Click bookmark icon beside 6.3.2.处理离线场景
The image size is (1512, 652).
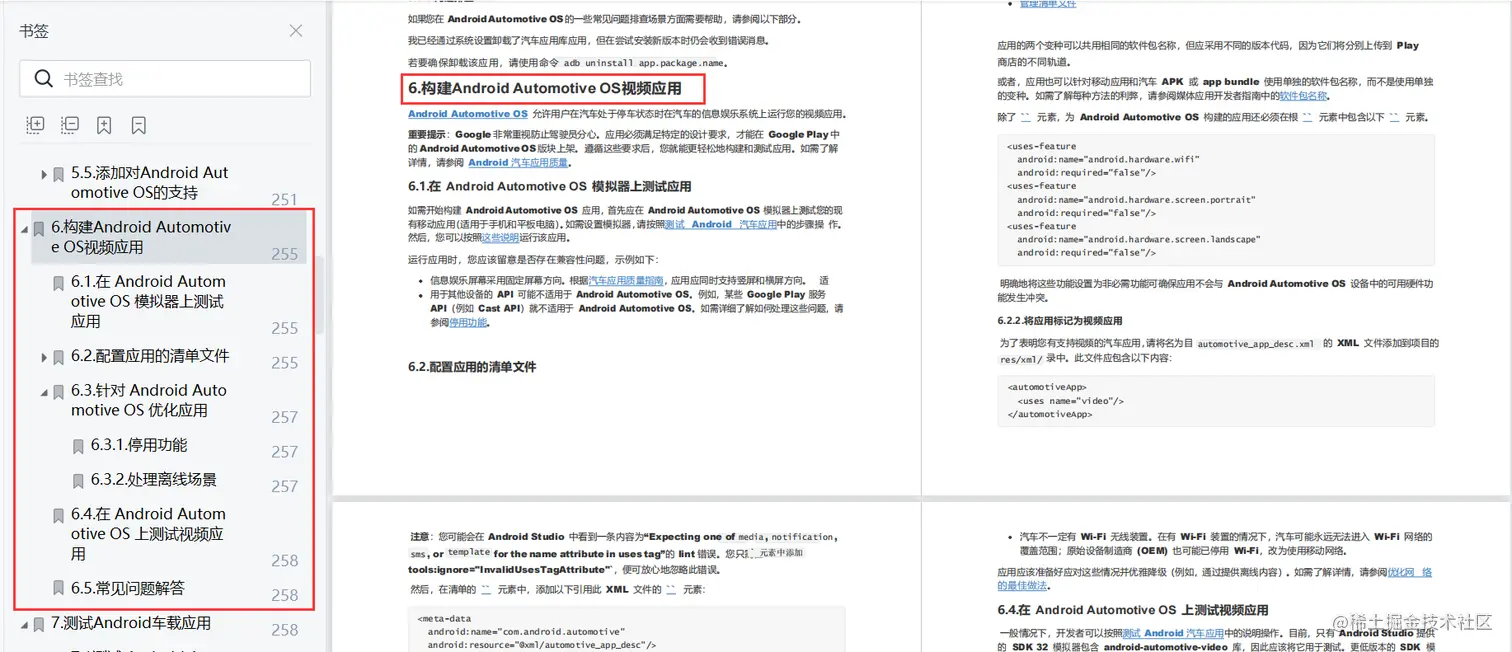point(78,481)
